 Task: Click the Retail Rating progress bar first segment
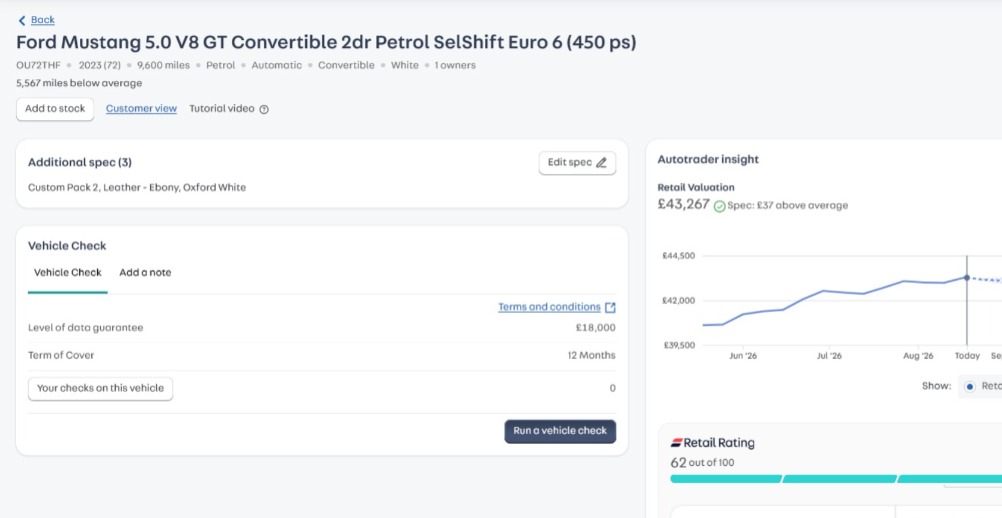click(726, 479)
